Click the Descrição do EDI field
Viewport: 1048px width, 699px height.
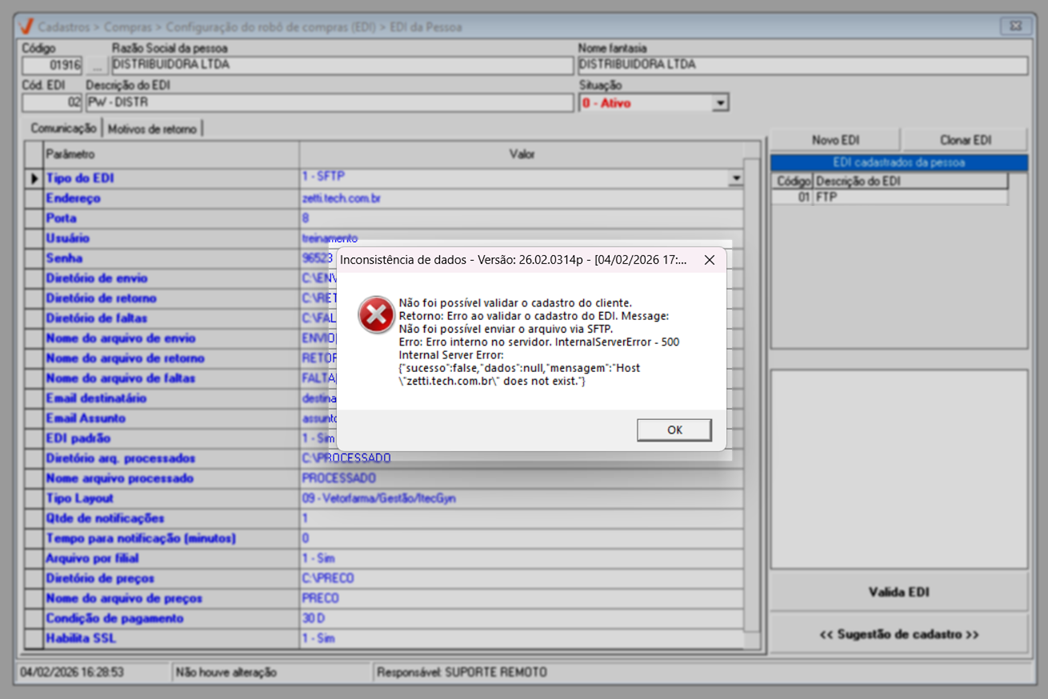(328, 103)
